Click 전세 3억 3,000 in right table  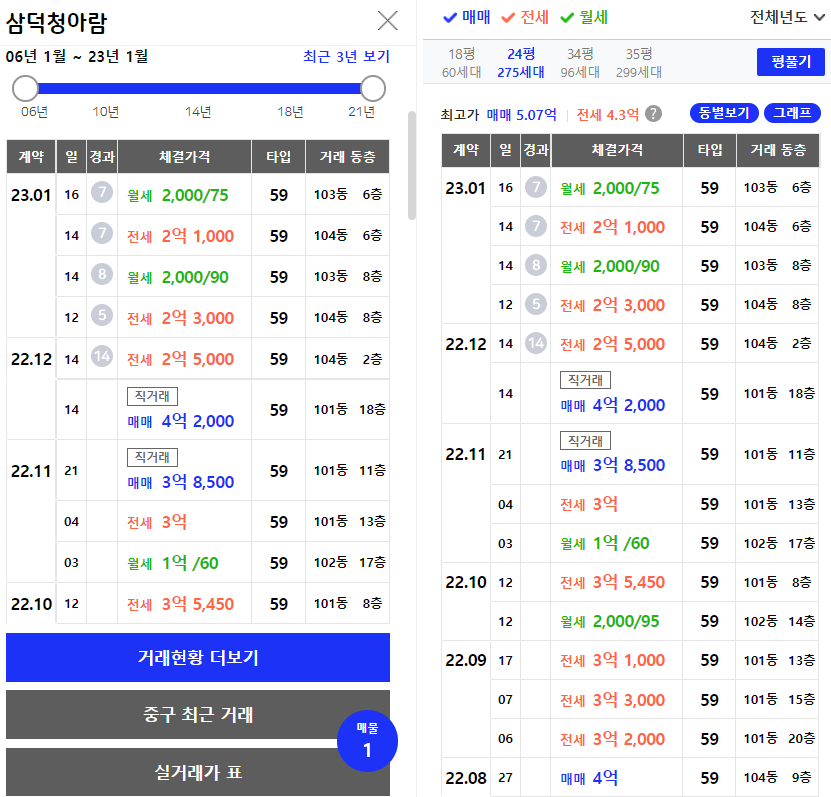coord(612,700)
